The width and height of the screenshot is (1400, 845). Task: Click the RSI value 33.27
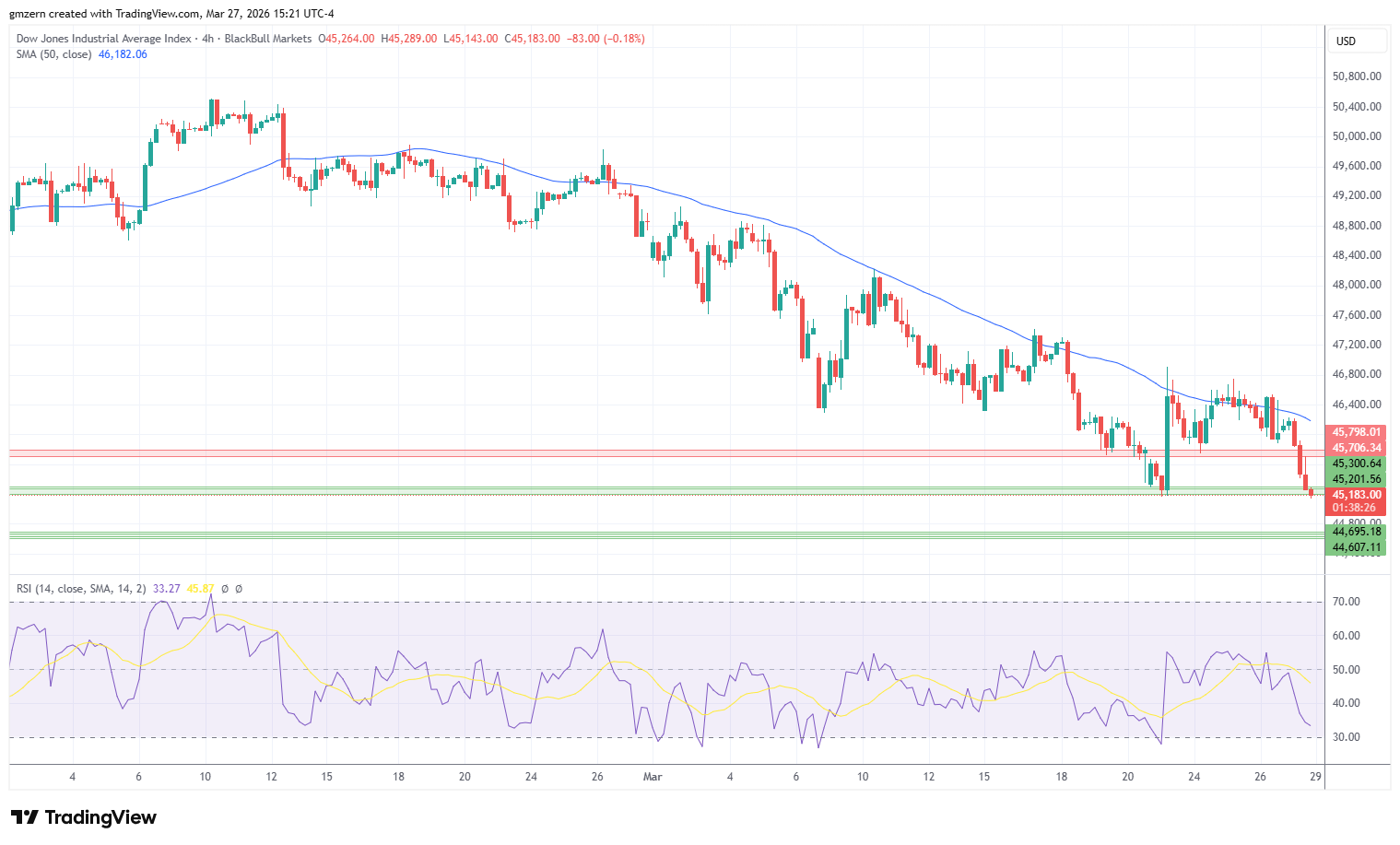click(167, 589)
